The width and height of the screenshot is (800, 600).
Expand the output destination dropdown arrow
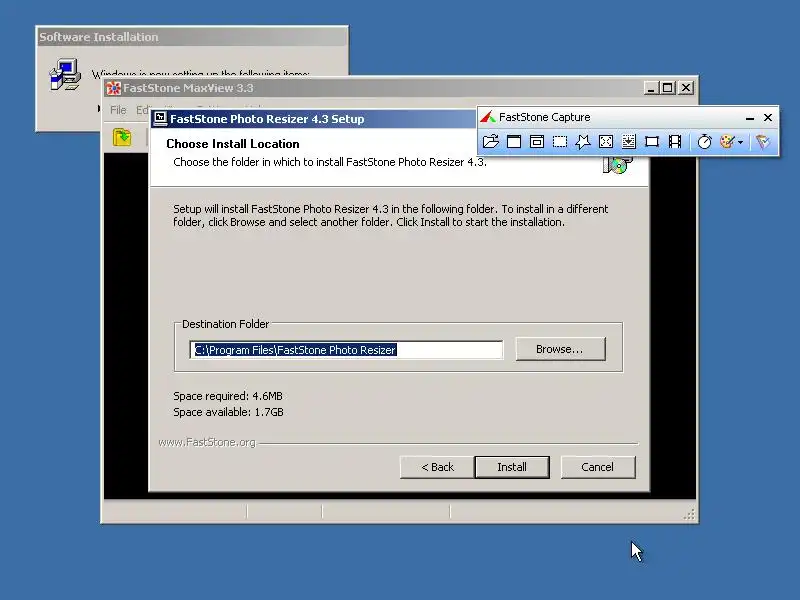coord(740,142)
